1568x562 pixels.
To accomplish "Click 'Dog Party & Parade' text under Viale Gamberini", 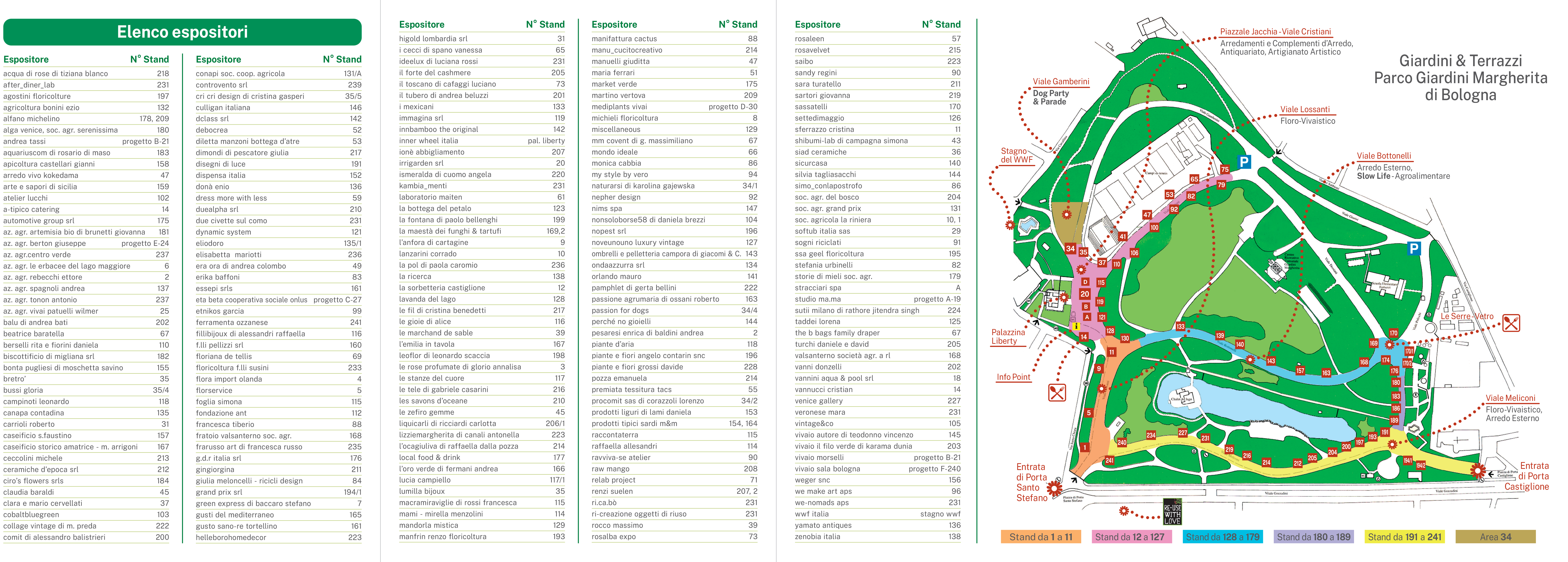I will click(1051, 97).
